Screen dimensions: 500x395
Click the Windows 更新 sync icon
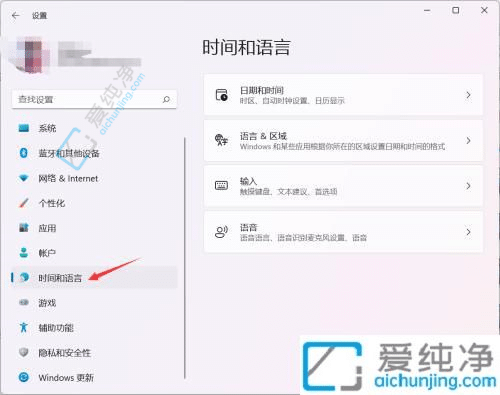tap(24, 377)
